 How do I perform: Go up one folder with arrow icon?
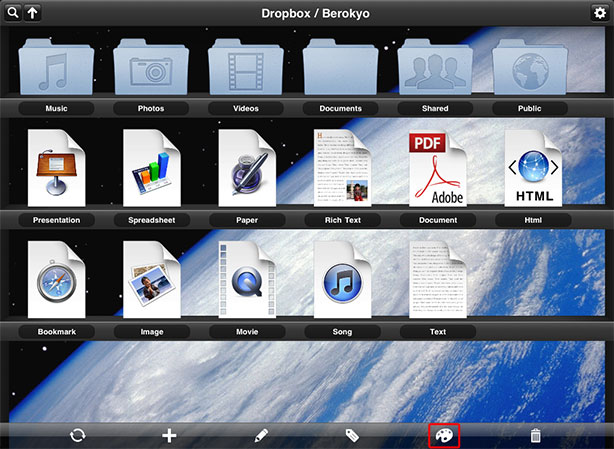pyautogui.click(x=33, y=13)
